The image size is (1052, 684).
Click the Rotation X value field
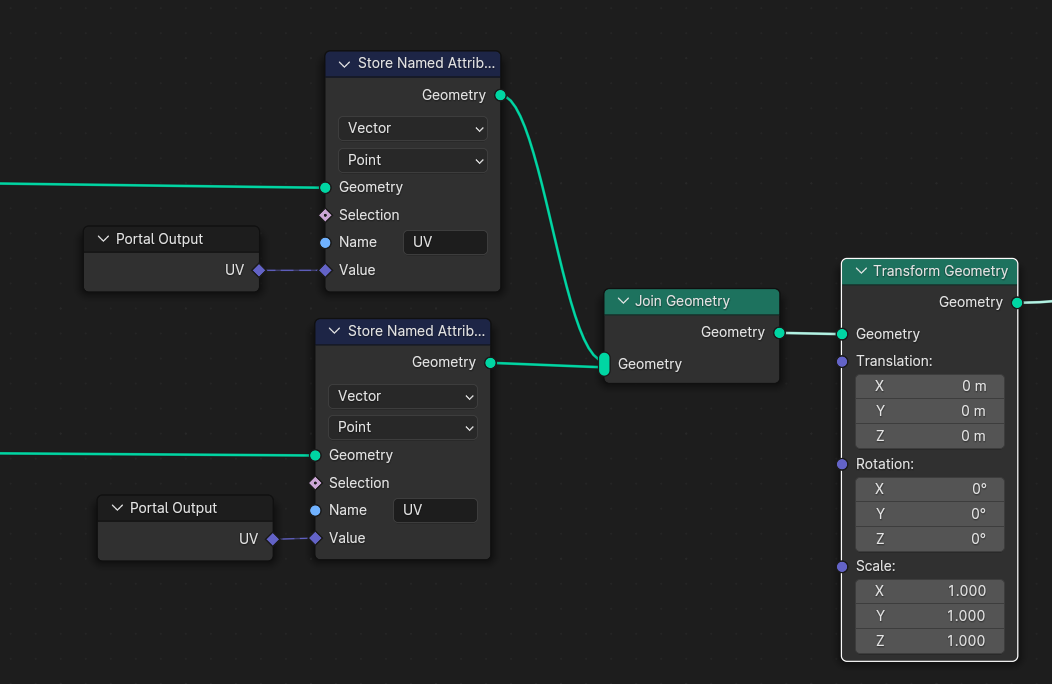click(930, 489)
